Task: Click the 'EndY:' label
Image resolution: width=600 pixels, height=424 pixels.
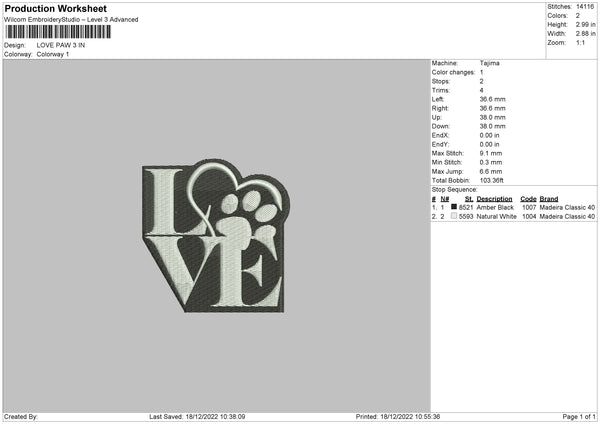Action: 440,145
